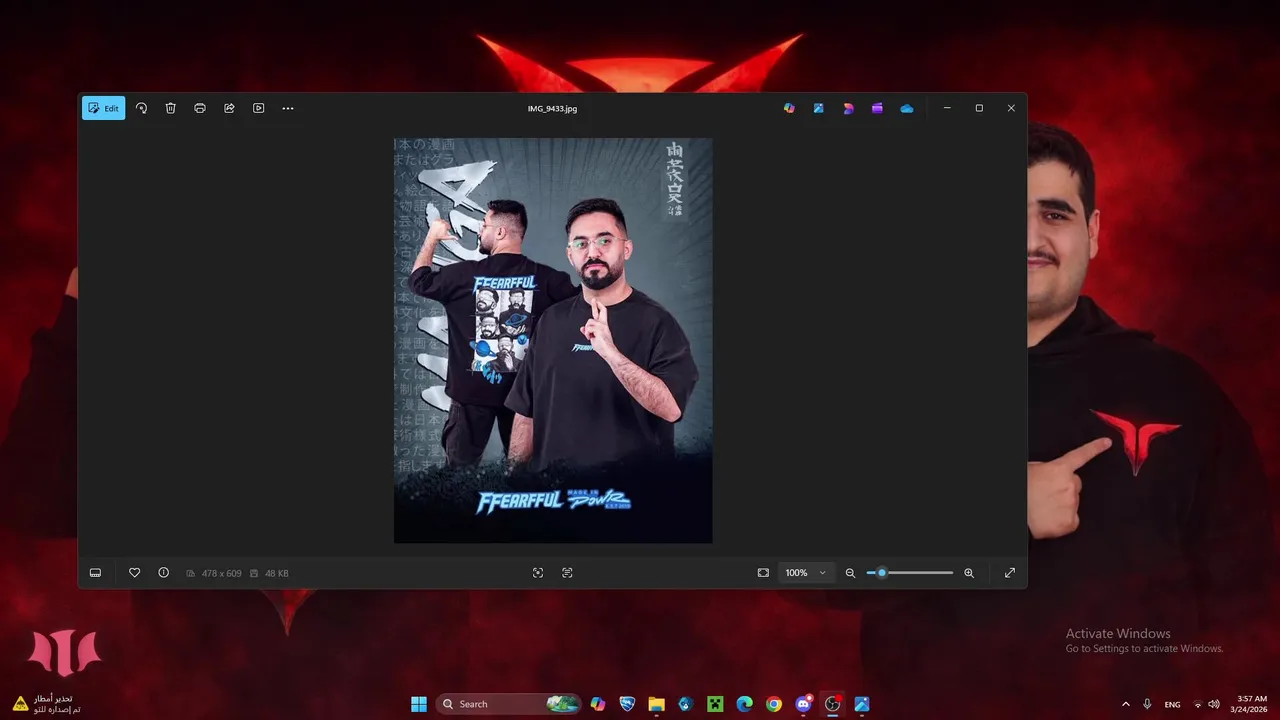Open the three-dots See more menu
This screenshot has height=720, width=1280.
(x=288, y=108)
